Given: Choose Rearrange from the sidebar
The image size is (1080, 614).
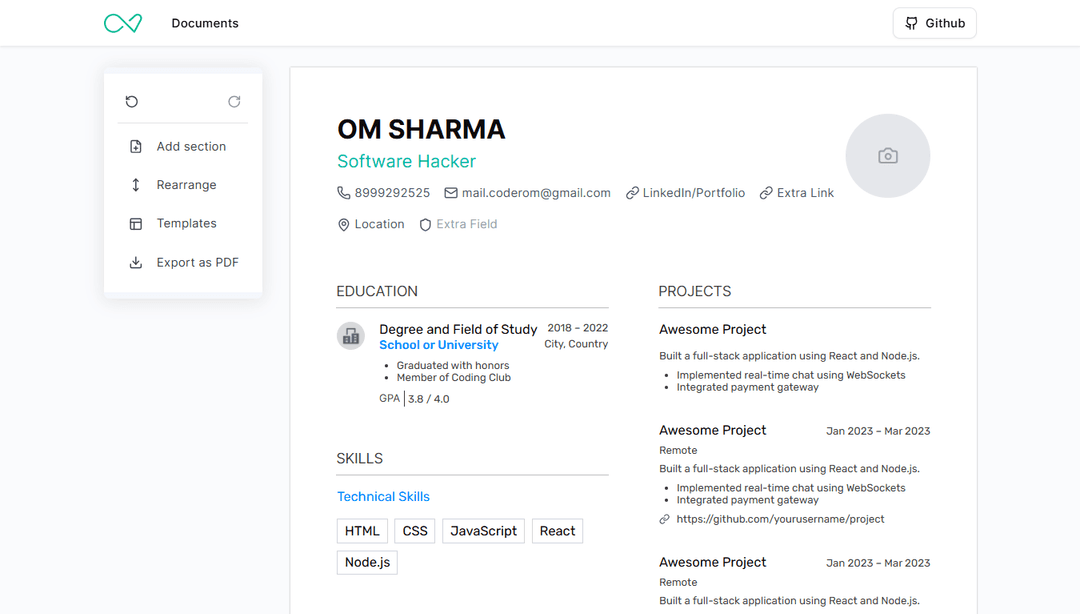Looking at the screenshot, I should [186, 185].
